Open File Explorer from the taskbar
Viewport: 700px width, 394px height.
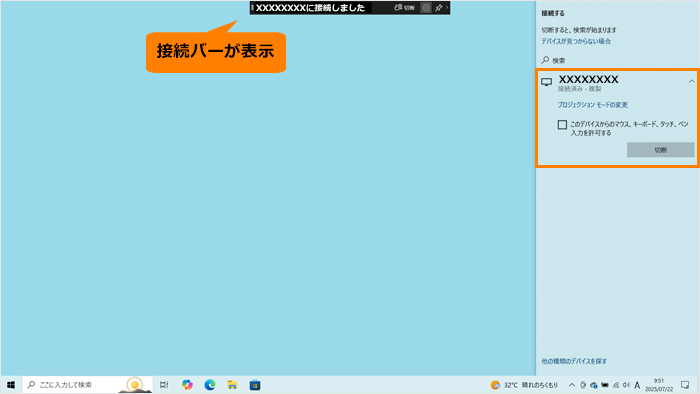pyautogui.click(x=232, y=385)
